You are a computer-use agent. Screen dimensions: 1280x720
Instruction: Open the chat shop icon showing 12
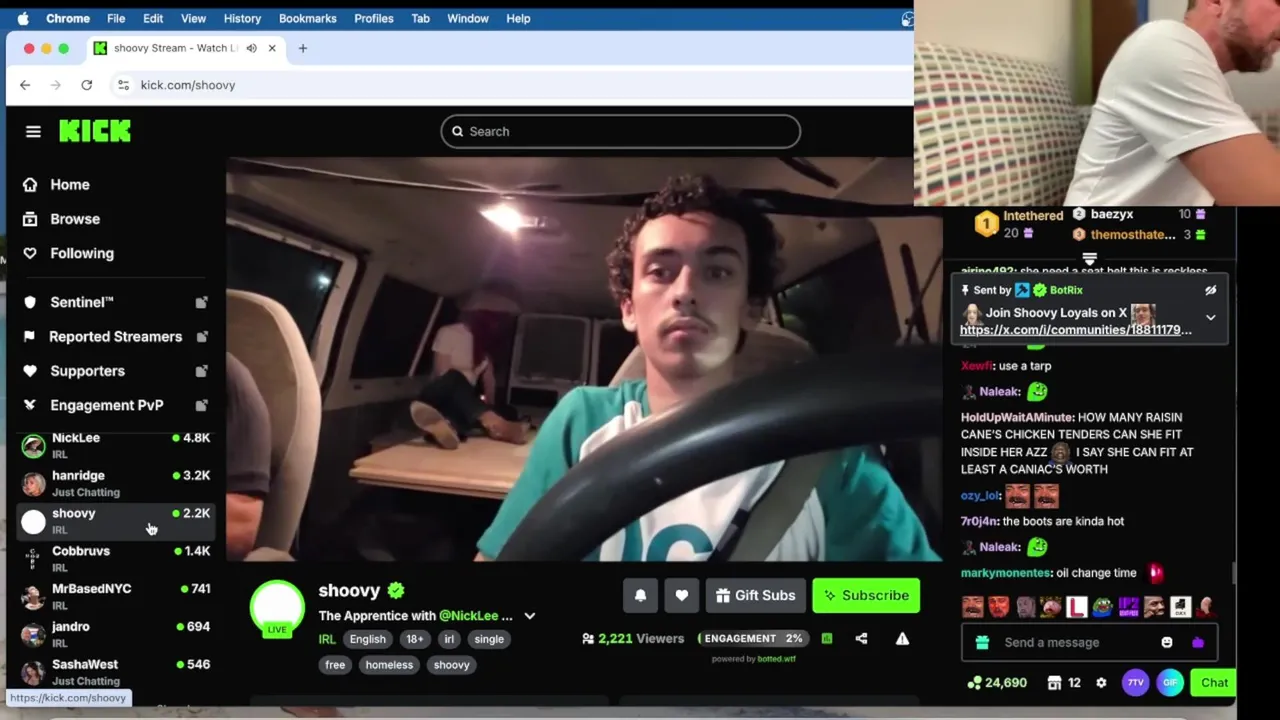(1064, 683)
